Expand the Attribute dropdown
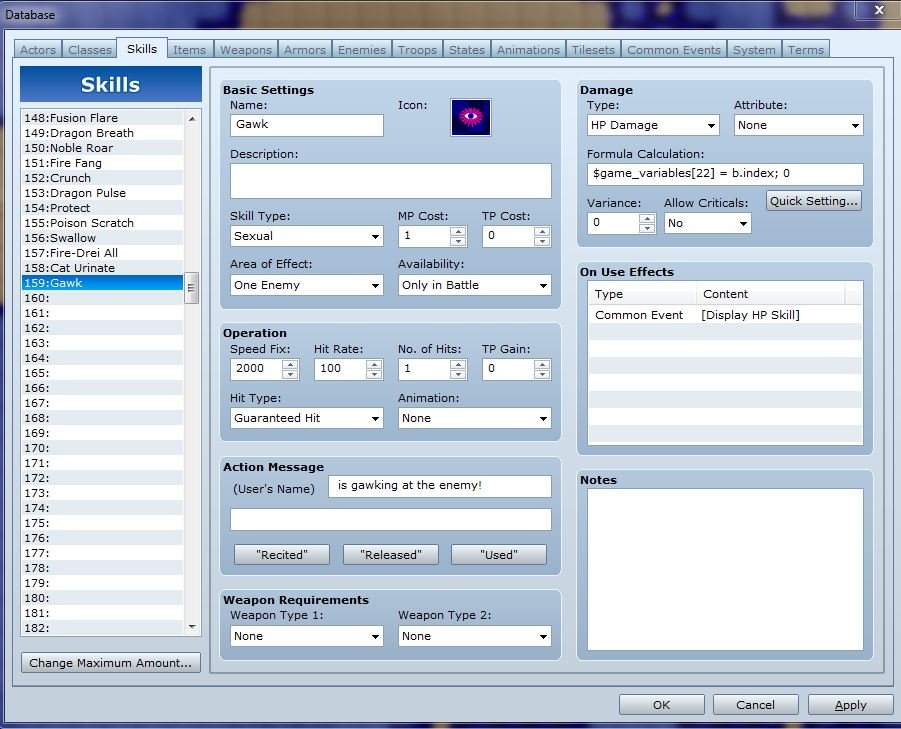Viewport: 901px width, 729px height. pyautogui.click(x=799, y=125)
